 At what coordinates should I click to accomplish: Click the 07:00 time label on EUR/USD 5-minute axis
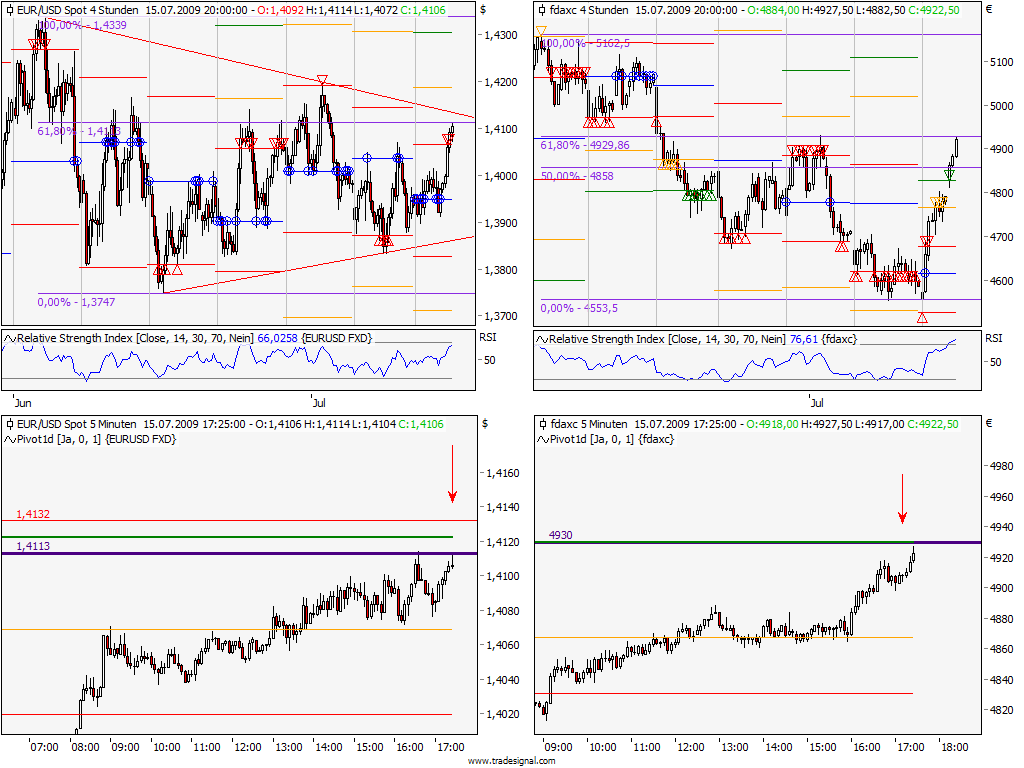(44, 747)
